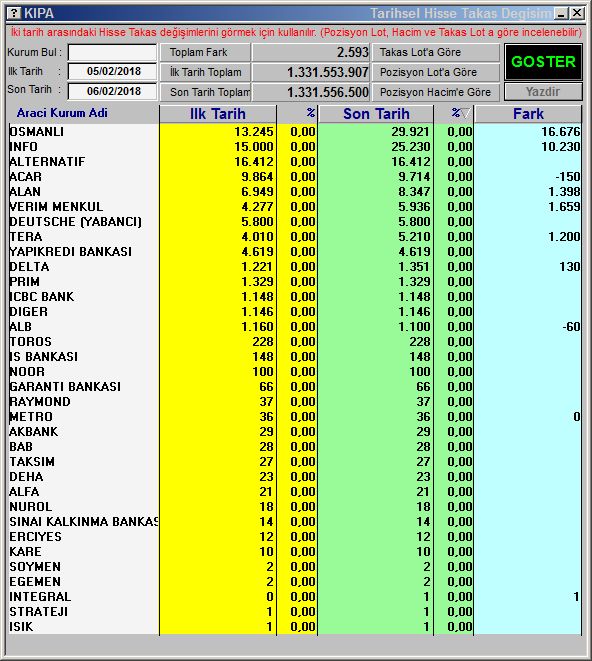This screenshot has height=661, width=592.
Task: Select the ICBC BANK row
Action: (295, 297)
